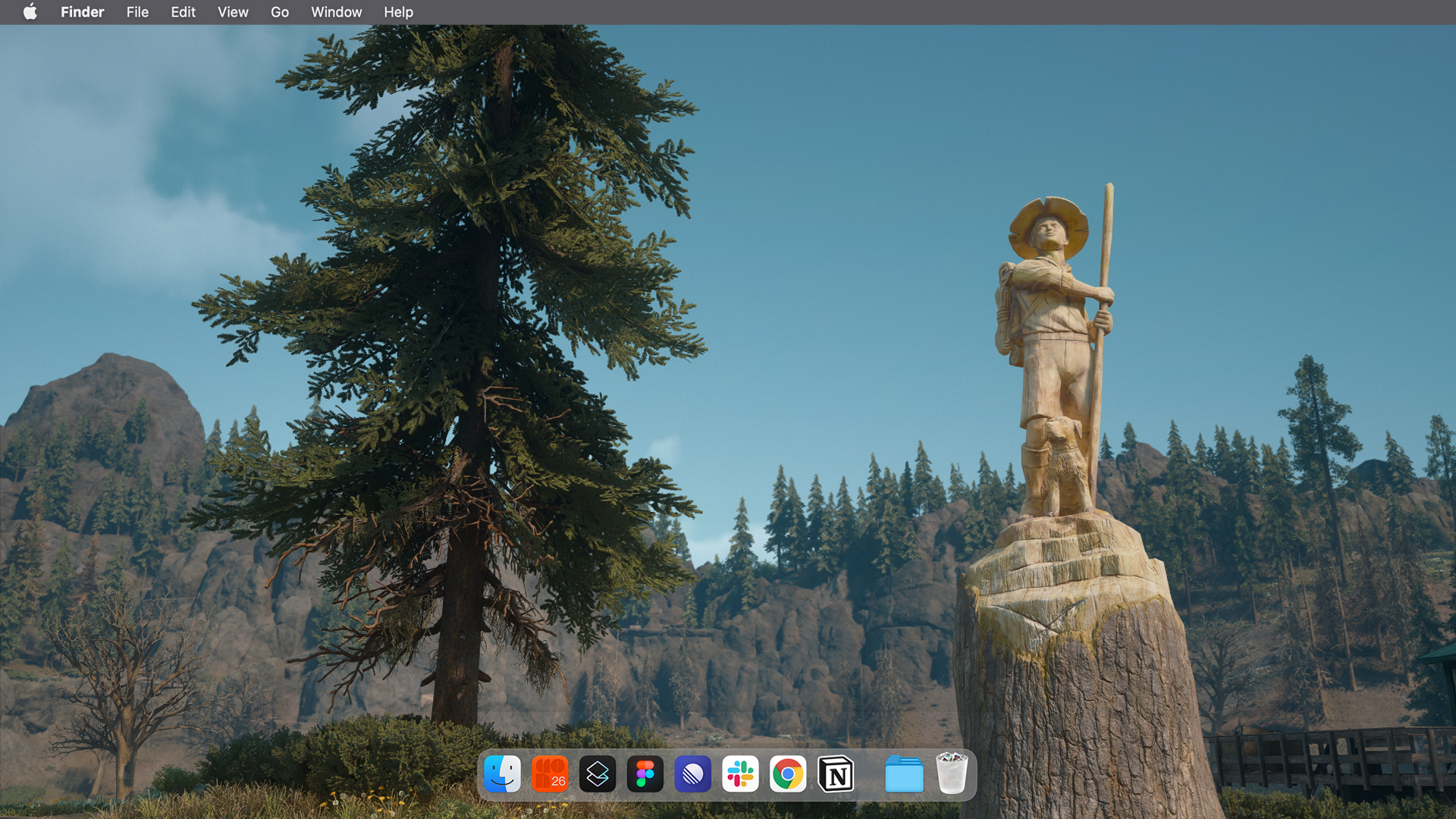
Task: Click the dock divider beside the folder stack
Action: pyautogui.click(x=870, y=775)
